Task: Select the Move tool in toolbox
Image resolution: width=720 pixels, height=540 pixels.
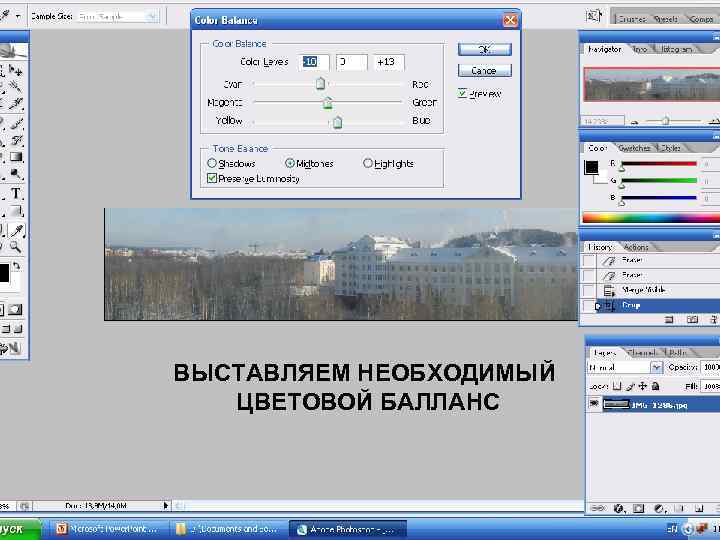Action: (x=16, y=70)
